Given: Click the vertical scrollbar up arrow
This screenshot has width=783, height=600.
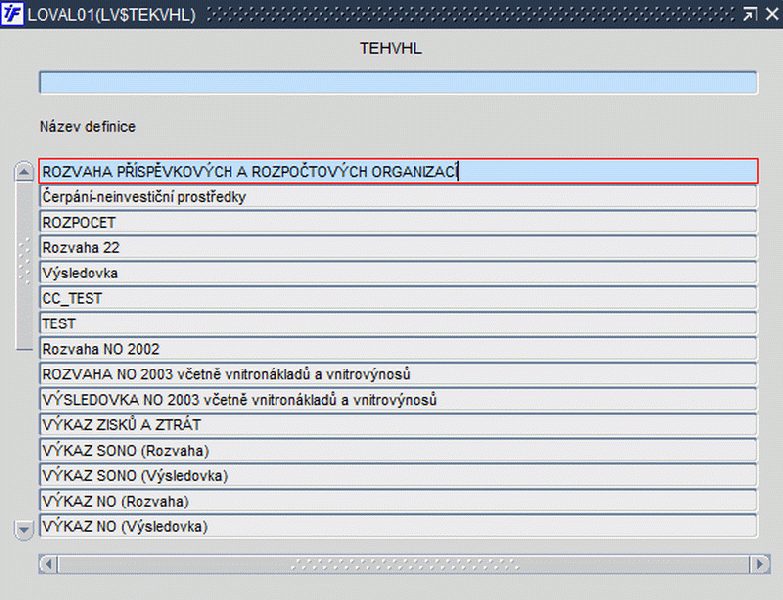Looking at the screenshot, I should click(x=24, y=172).
